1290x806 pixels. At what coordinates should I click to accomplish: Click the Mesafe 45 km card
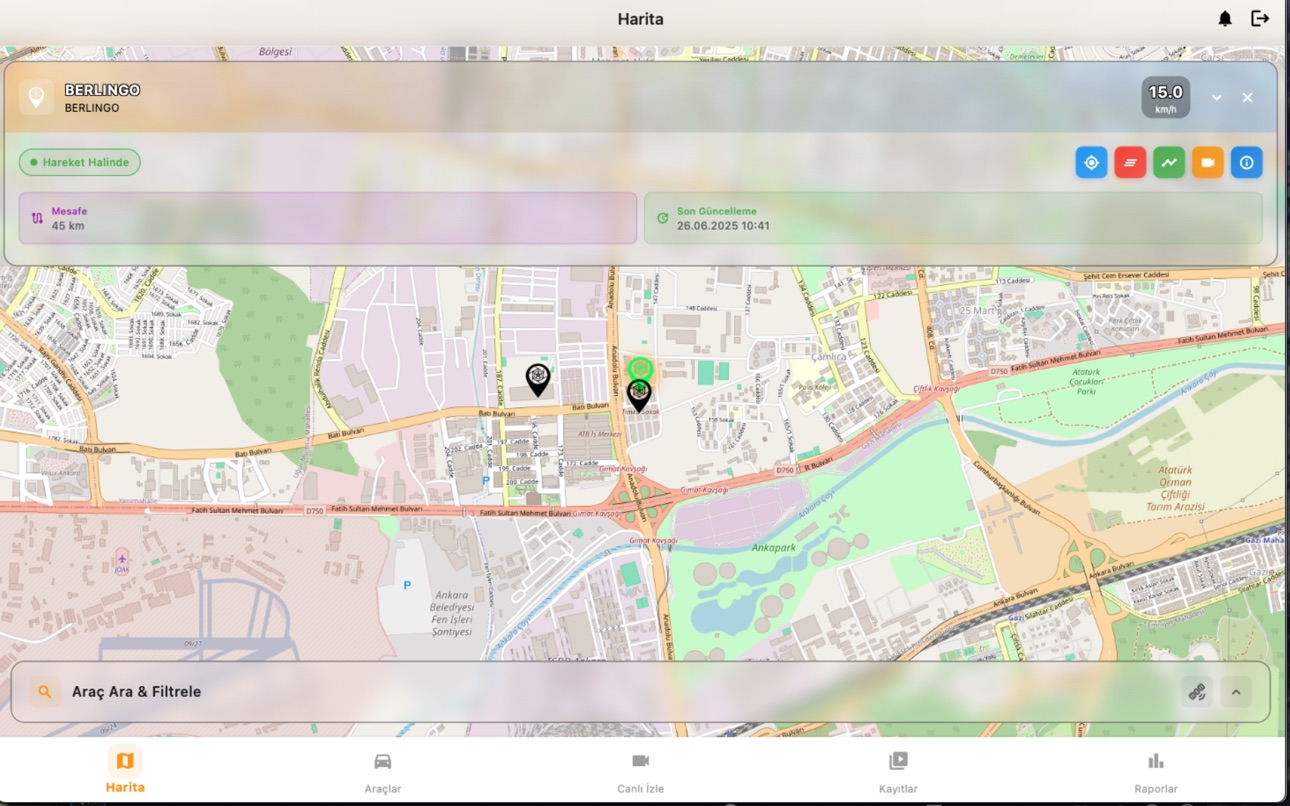coord(328,218)
